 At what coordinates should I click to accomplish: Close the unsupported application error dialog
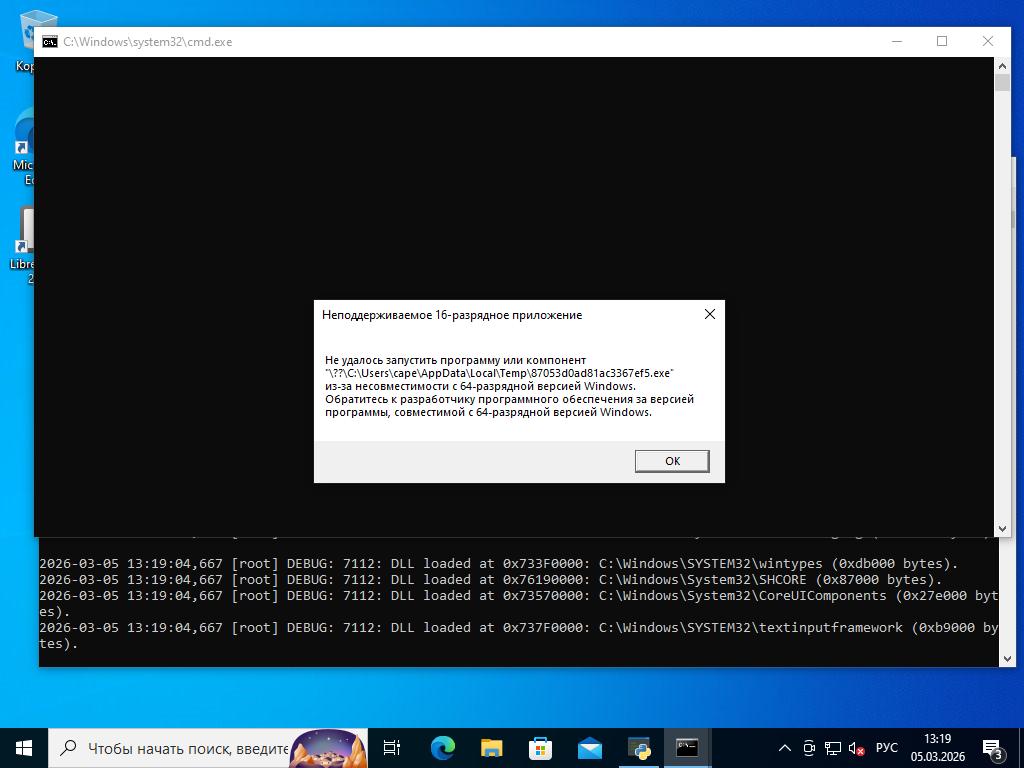tap(709, 314)
